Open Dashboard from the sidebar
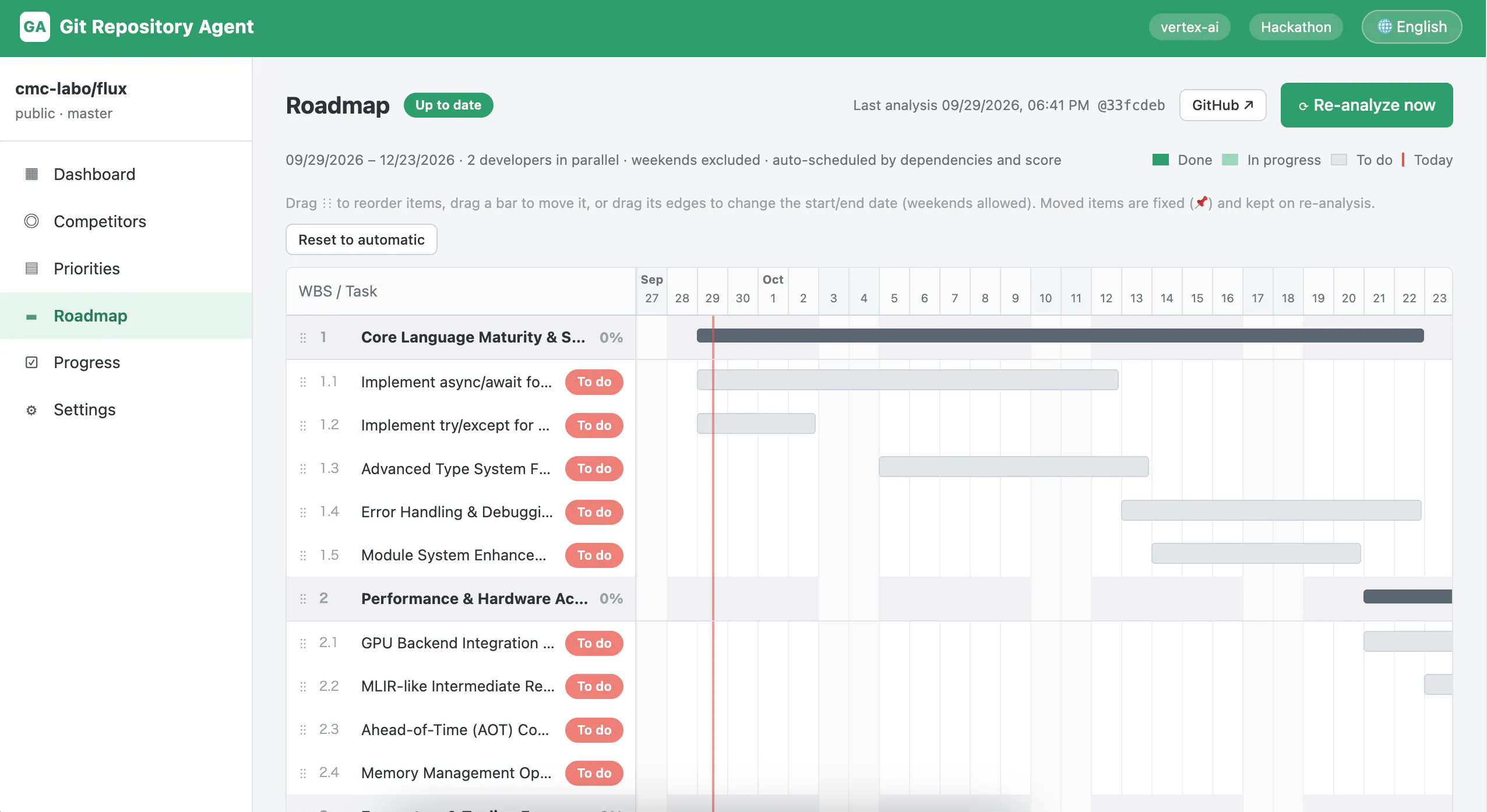 pyautogui.click(x=126, y=174)
